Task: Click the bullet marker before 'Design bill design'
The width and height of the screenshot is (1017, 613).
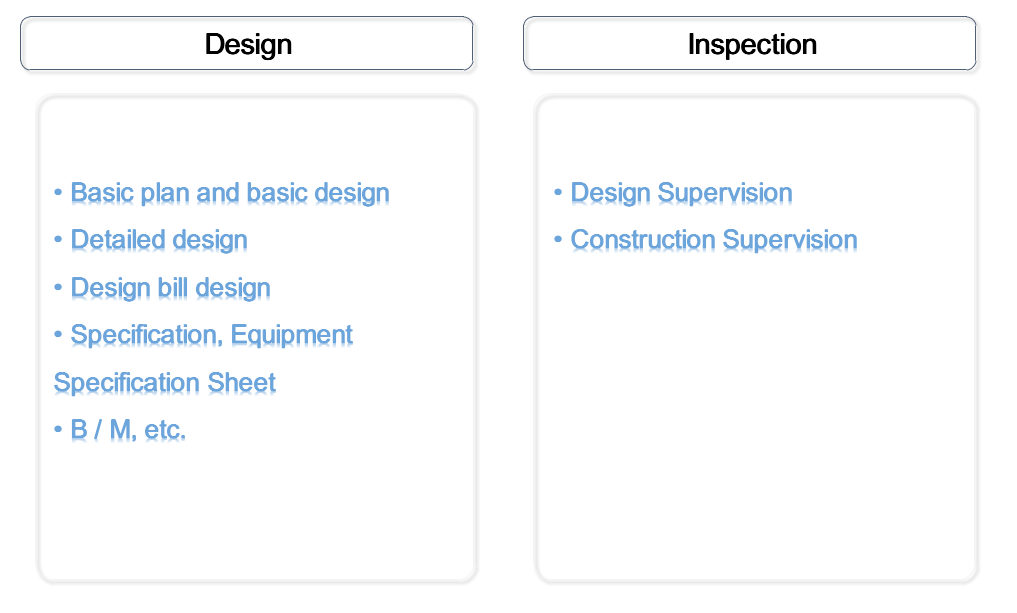Action: click(x=59, y=287)
